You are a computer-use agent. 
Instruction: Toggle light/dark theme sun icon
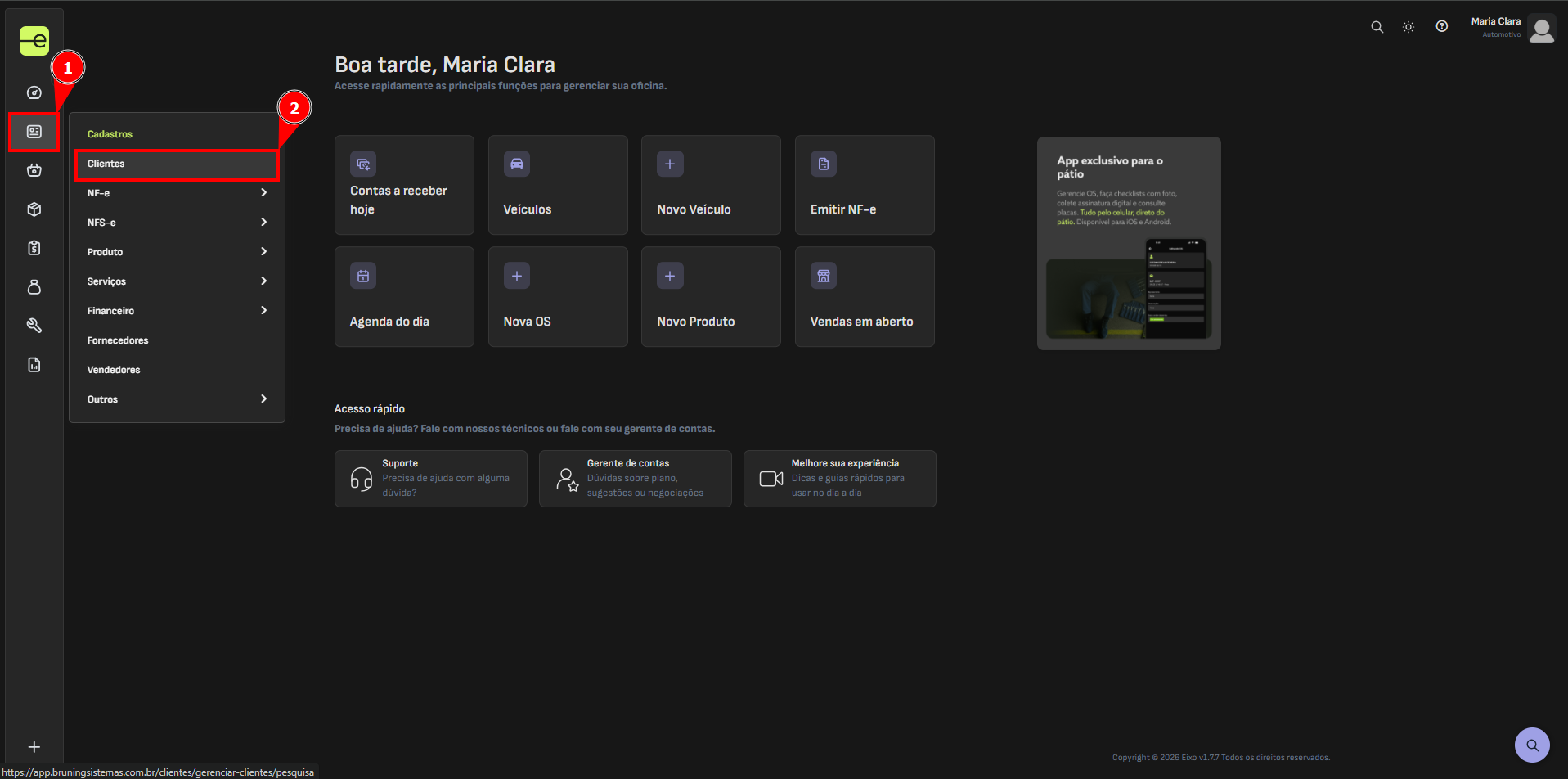[x=1408, y=27]
